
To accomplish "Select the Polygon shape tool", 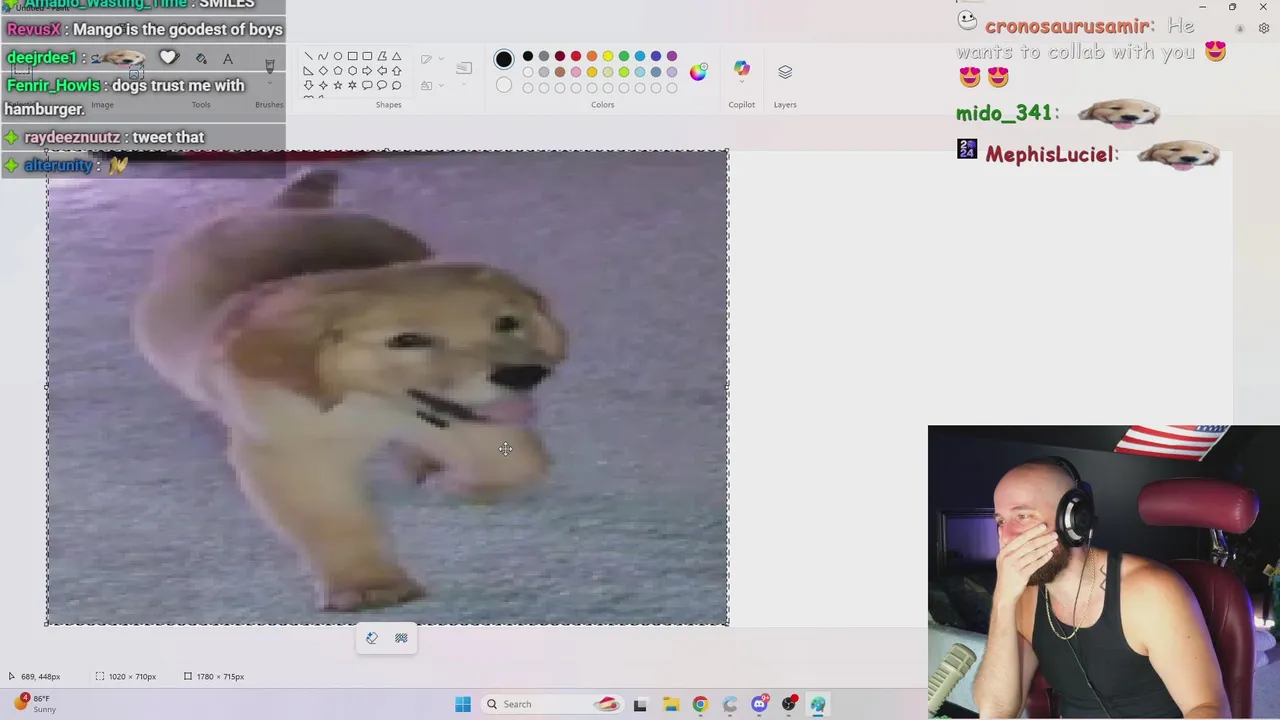I will pos(382,56).
